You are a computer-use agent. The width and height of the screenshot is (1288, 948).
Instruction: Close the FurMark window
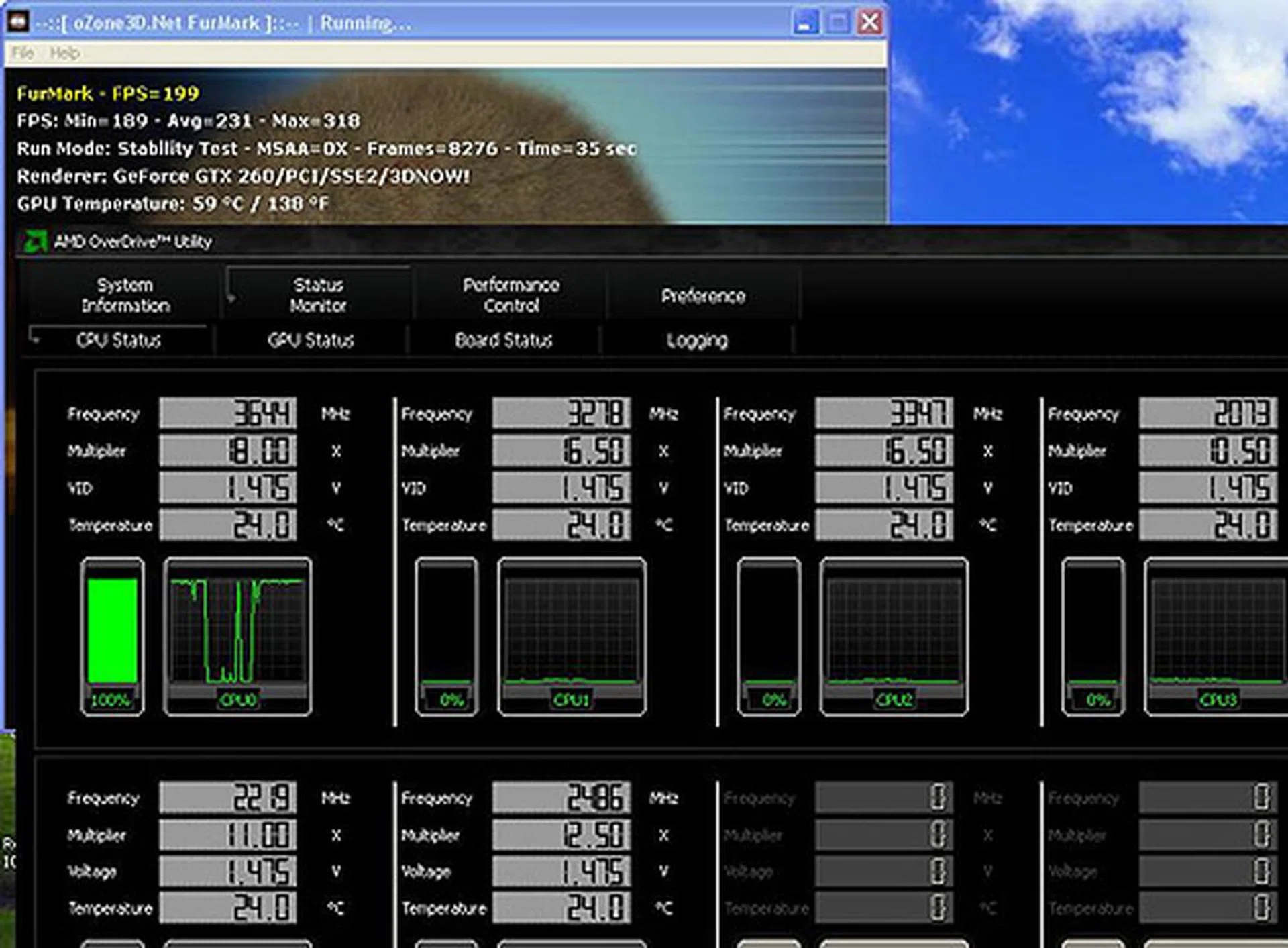[x=870, y=23]
